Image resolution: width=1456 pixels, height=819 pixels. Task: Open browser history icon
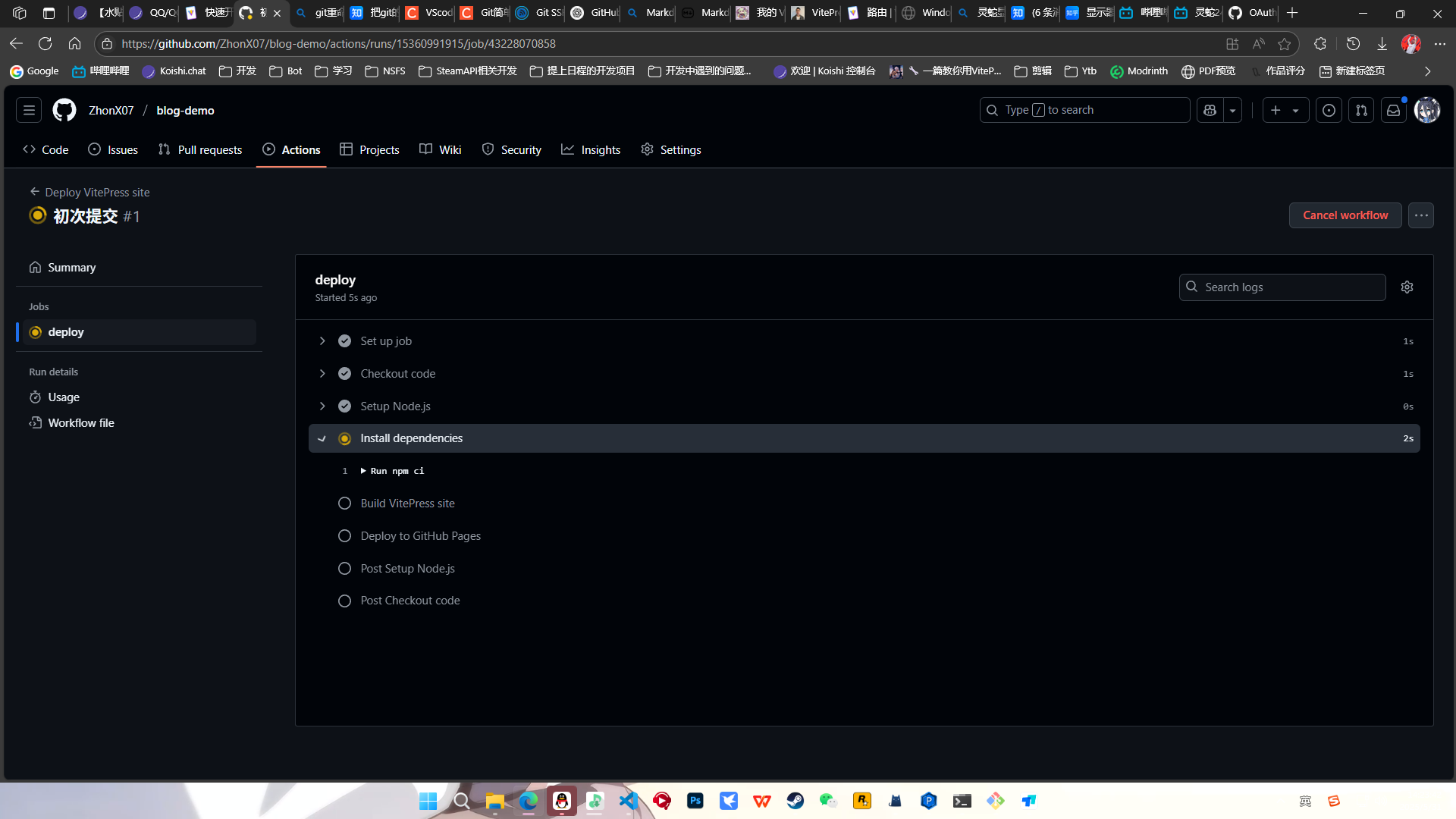tap(1353, 44)
